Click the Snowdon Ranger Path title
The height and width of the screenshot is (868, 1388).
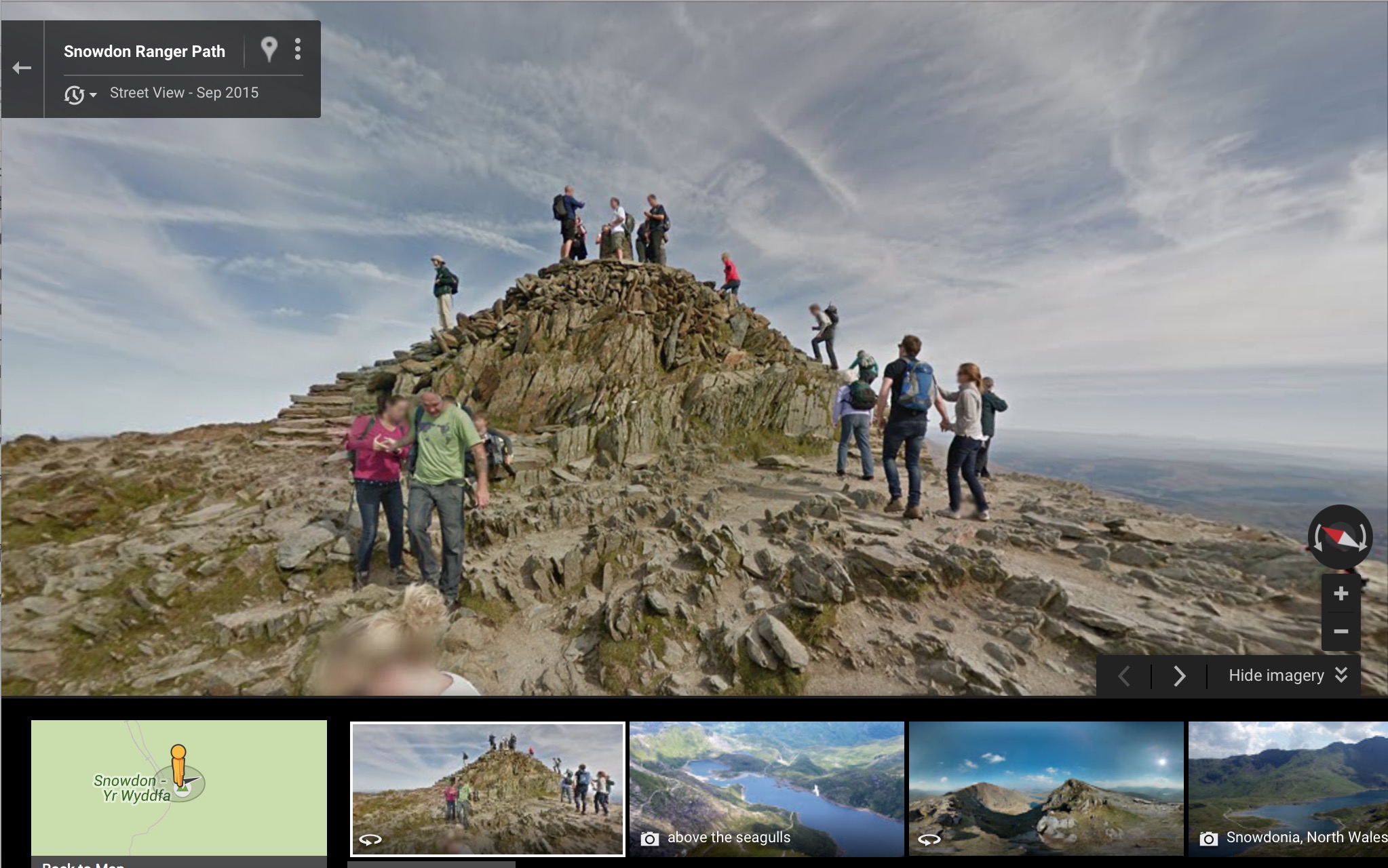[144, 52]
